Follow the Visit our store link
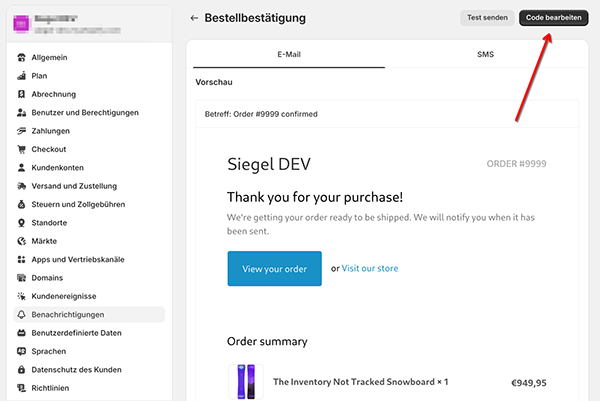The width and height of the screenshot is (600, 401). [370, 269]
